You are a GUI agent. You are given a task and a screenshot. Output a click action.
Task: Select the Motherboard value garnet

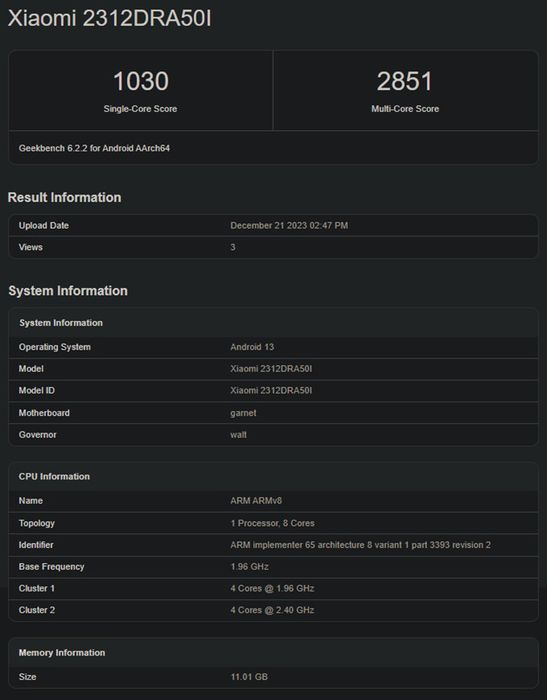pos(243,413)
